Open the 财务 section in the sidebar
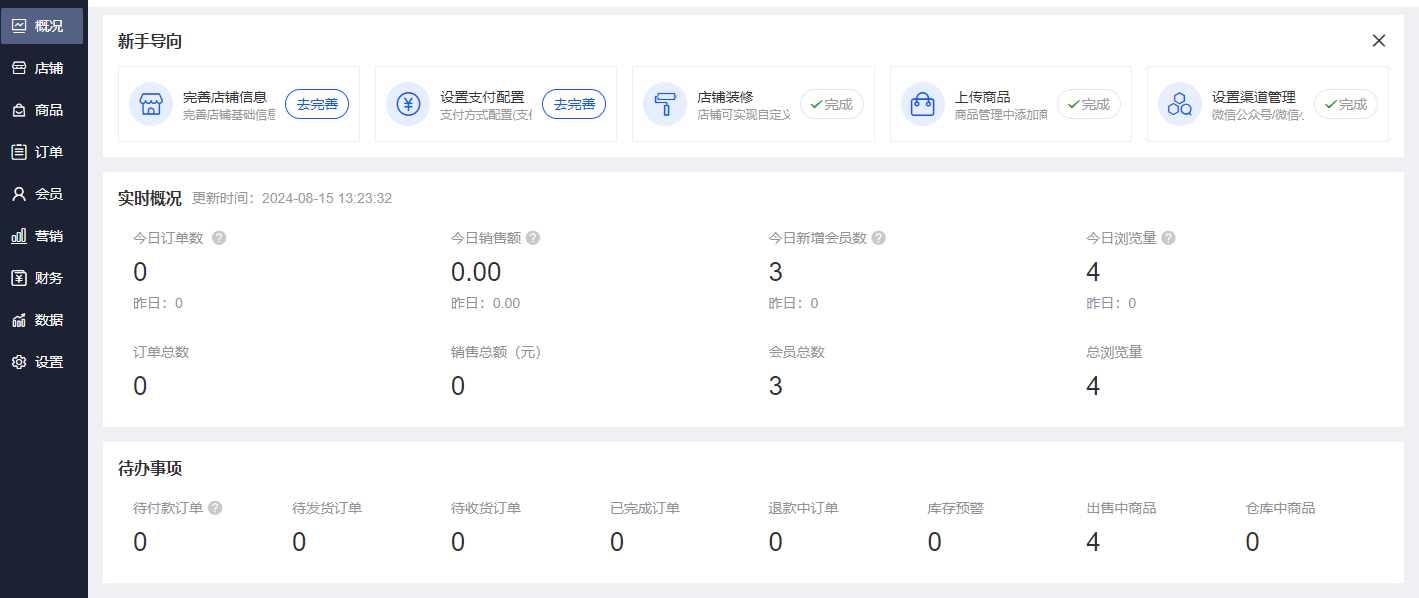The width and height of the screenshot is (1419, 598). [44, 277]
